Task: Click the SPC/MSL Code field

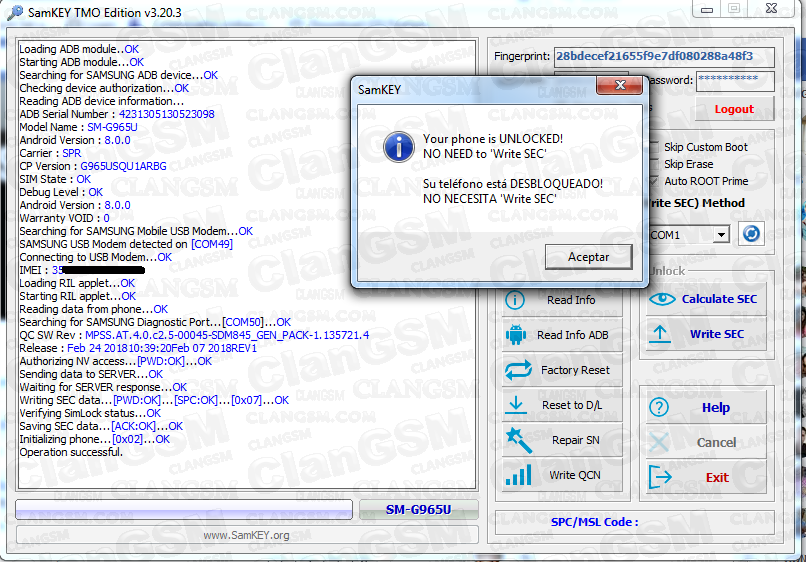Action: coord(634,522)
